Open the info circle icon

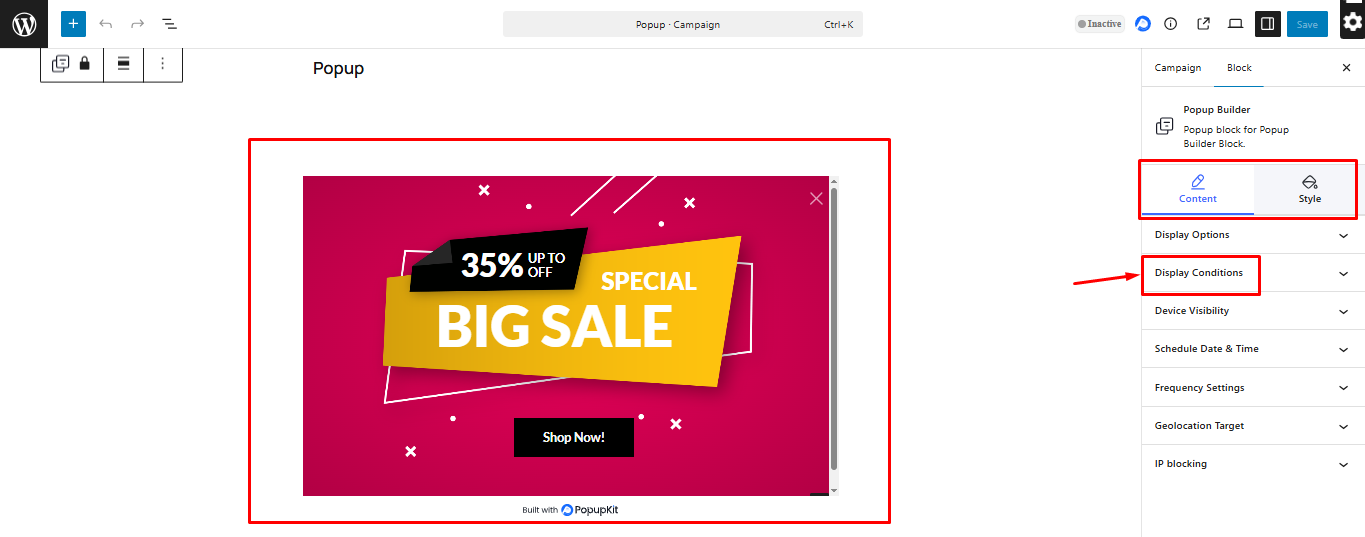click(1171, 24)
